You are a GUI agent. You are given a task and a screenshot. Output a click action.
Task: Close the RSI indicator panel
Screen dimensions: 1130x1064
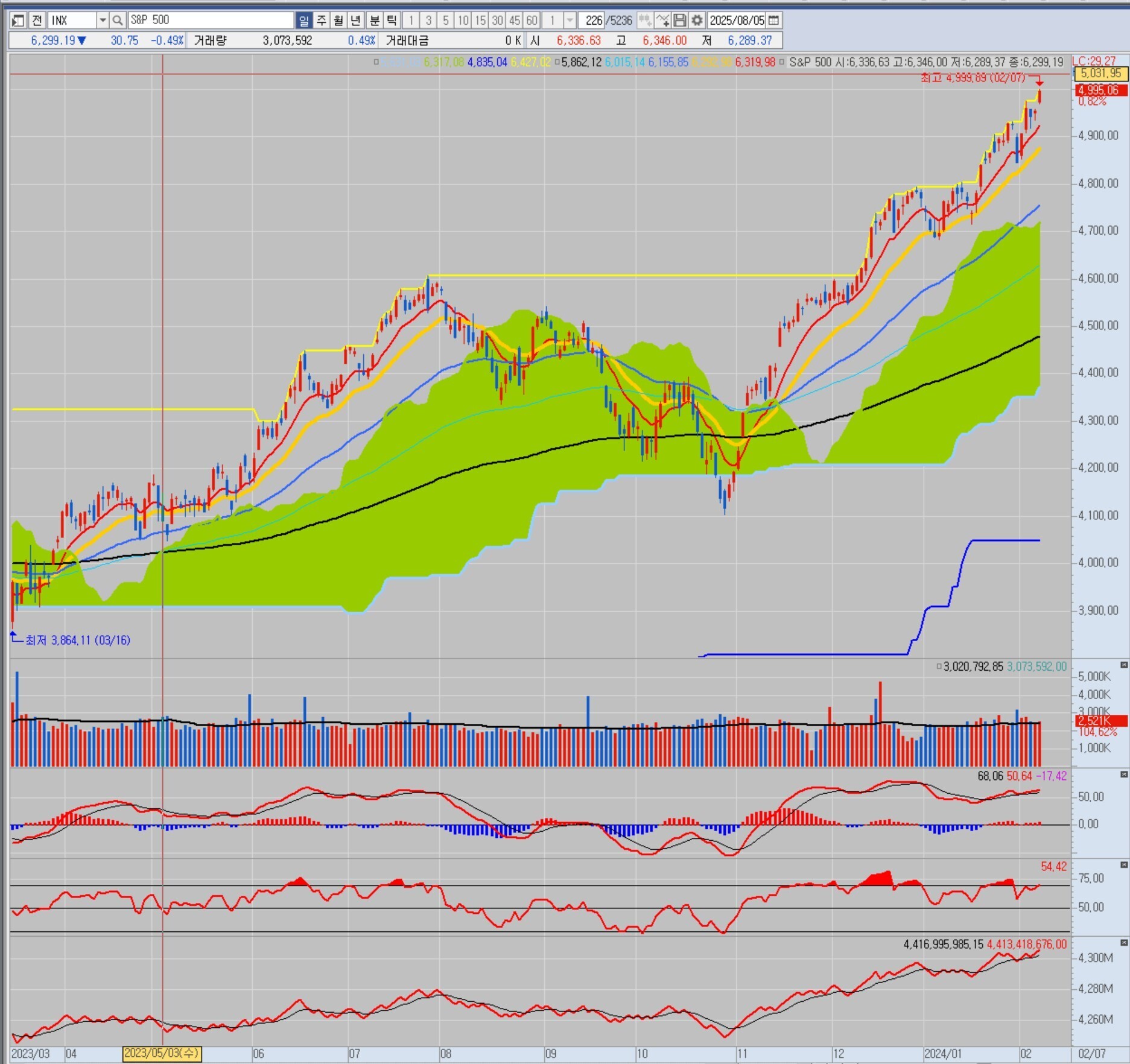[1124, 865]
